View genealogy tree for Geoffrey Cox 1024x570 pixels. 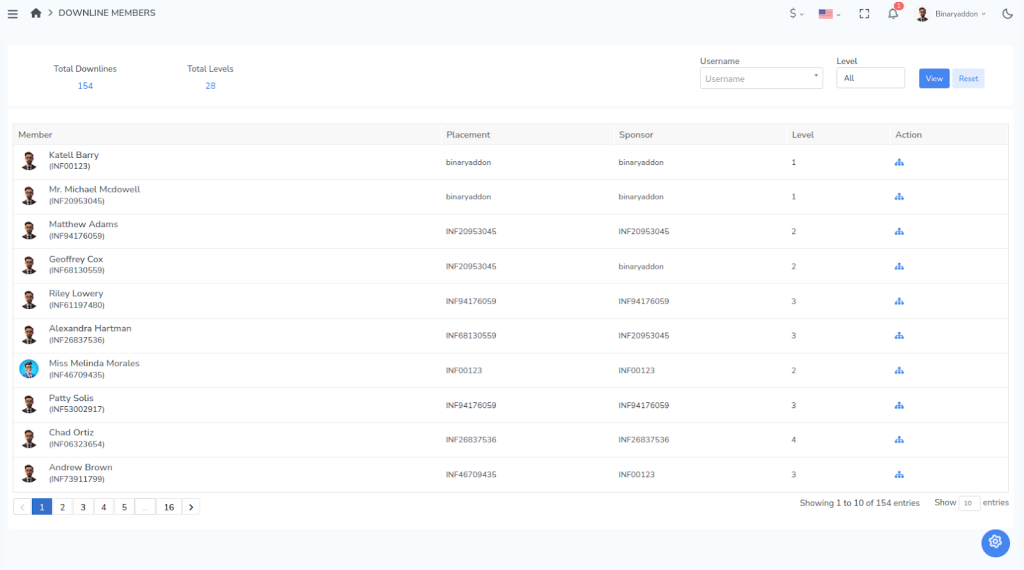point(899,266)
